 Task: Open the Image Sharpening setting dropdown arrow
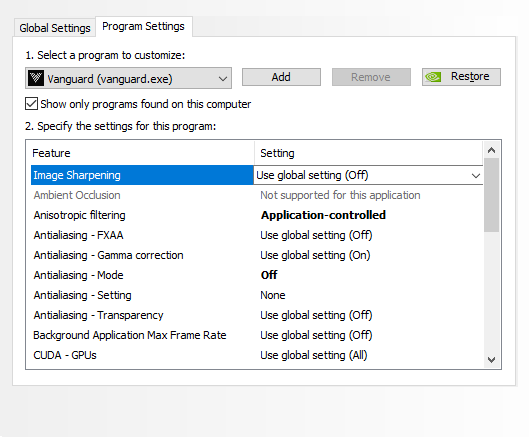[x=476, y=175]
